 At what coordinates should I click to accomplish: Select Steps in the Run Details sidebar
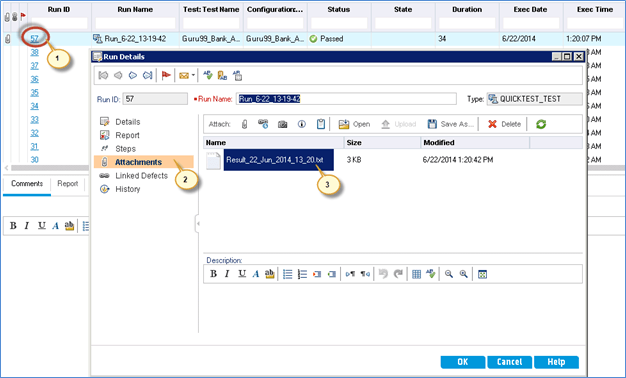(x=125, y=149)
